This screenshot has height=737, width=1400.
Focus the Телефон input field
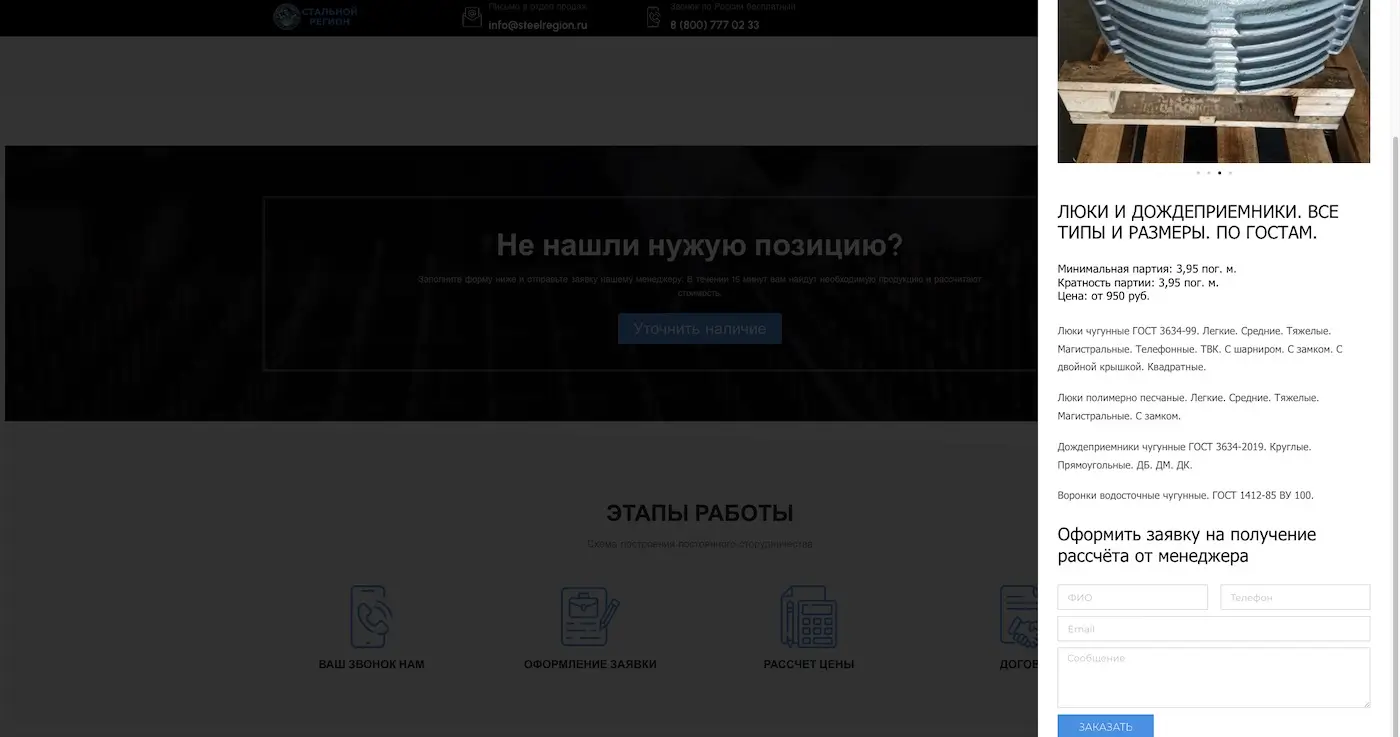pos(1295,597)
